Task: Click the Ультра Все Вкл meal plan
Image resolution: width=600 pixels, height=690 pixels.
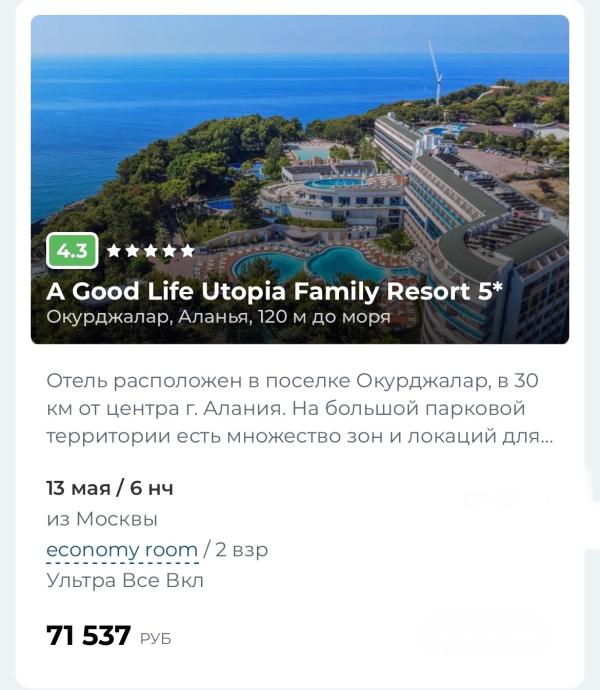Action: point(125,580)
